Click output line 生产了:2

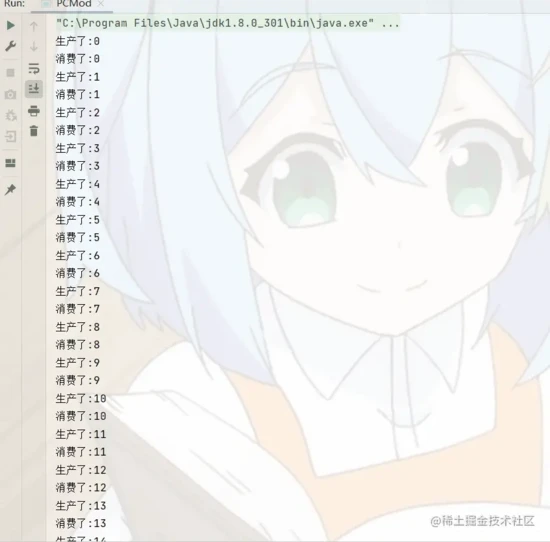point(78,113)
